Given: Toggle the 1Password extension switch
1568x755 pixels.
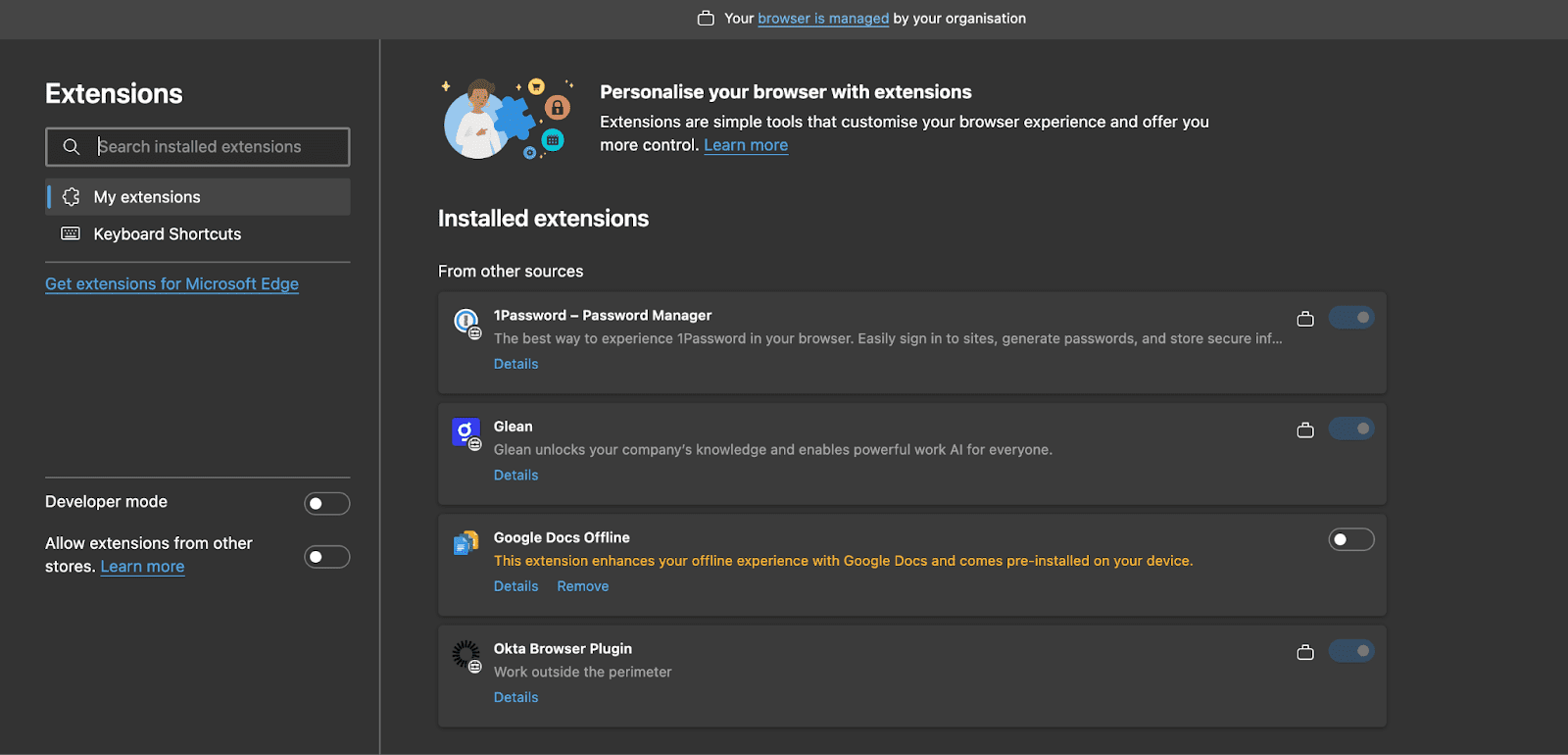Looking at the screenshot, I should click(x=1350, y=318).
